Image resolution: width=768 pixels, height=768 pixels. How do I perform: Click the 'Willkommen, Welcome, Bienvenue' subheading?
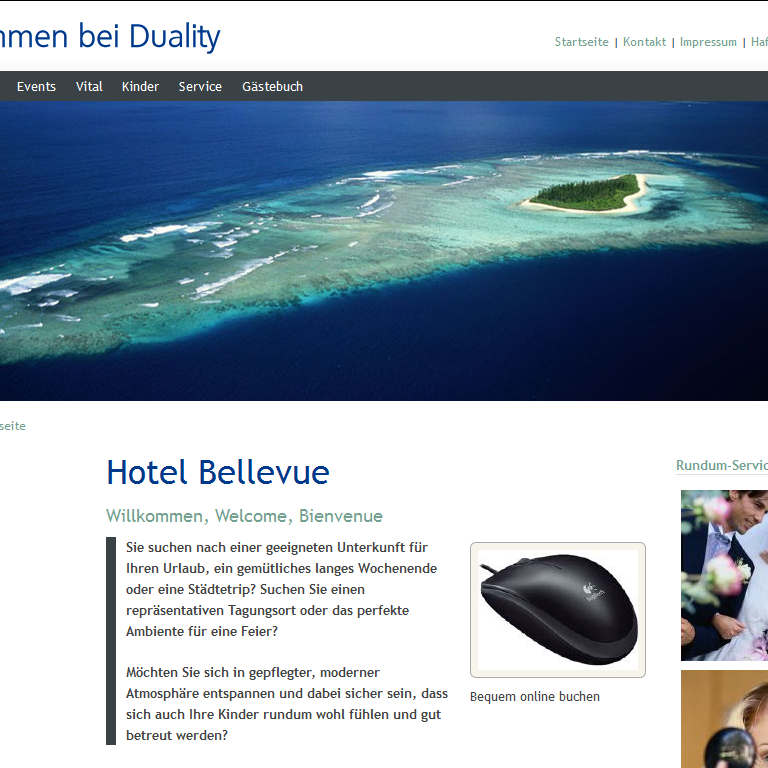(x=244, y=516)
